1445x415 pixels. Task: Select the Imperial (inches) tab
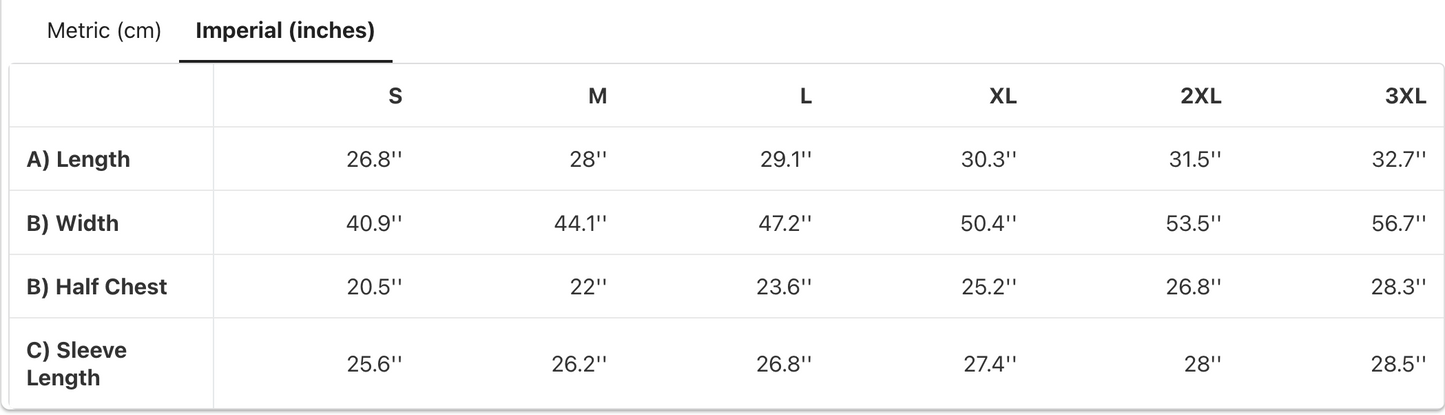tap(285, 31)
